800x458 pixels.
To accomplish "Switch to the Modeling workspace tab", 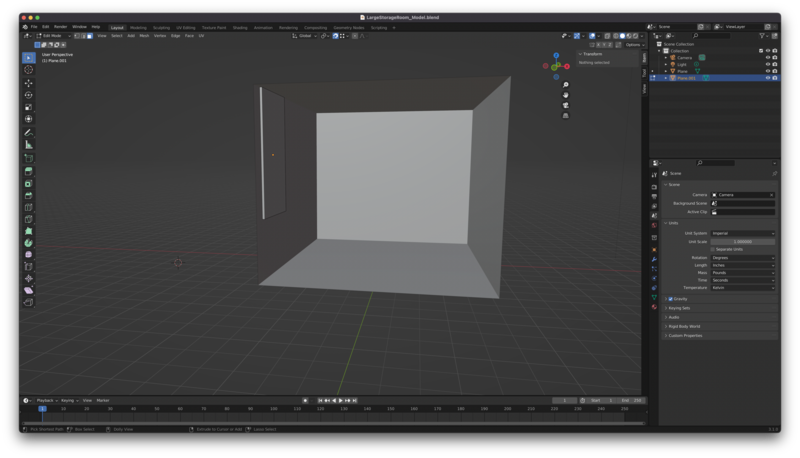I will 138,27.
